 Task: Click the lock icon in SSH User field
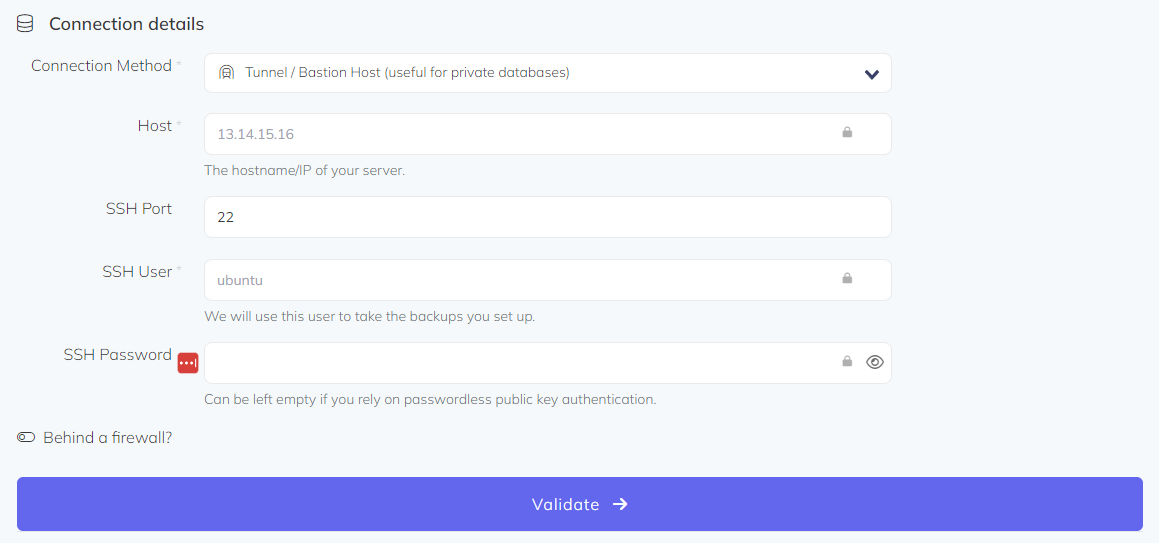pos(847,279)
